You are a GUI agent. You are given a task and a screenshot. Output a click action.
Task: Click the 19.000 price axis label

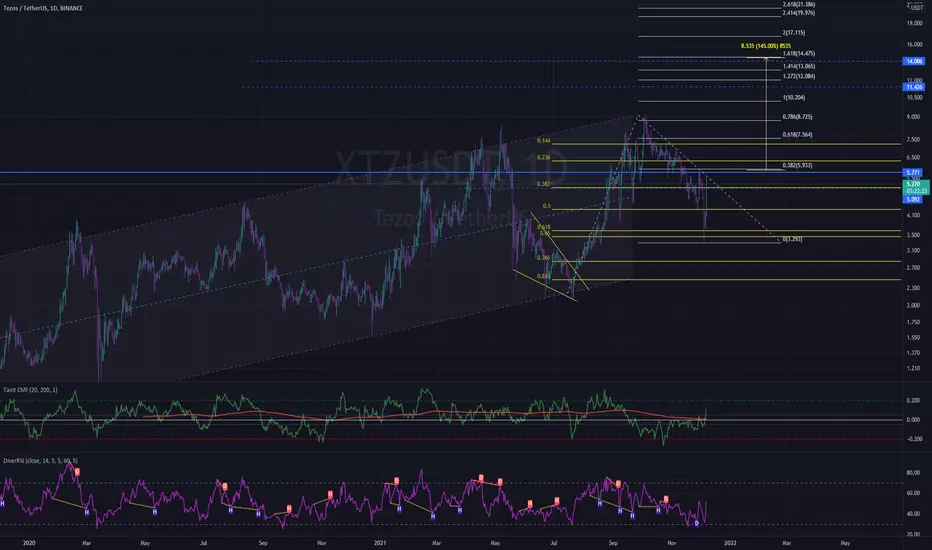click(x=914, y=23)
